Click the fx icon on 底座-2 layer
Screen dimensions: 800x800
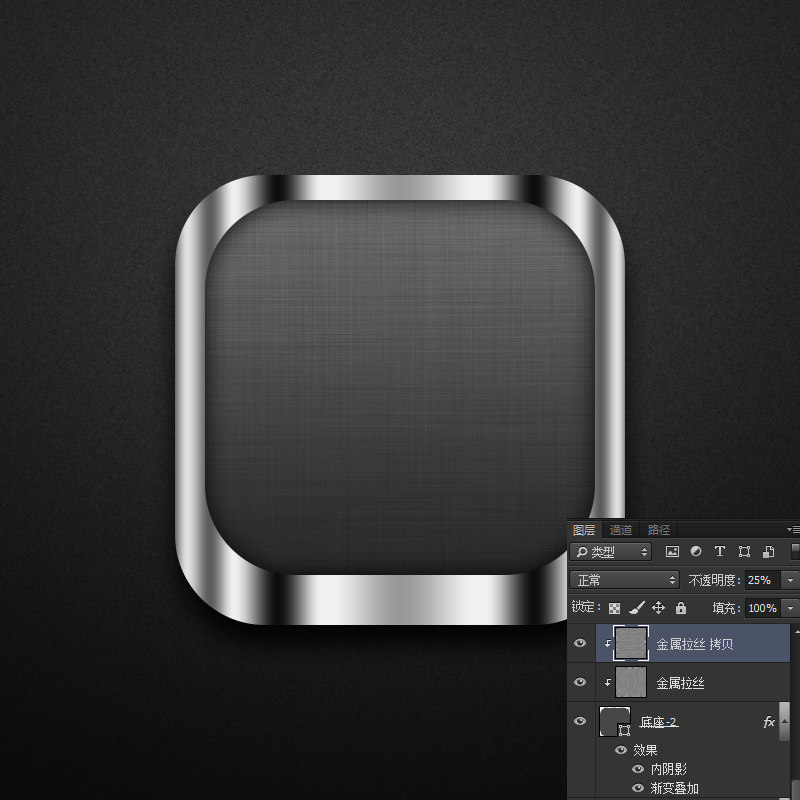[x=769, y=721]
